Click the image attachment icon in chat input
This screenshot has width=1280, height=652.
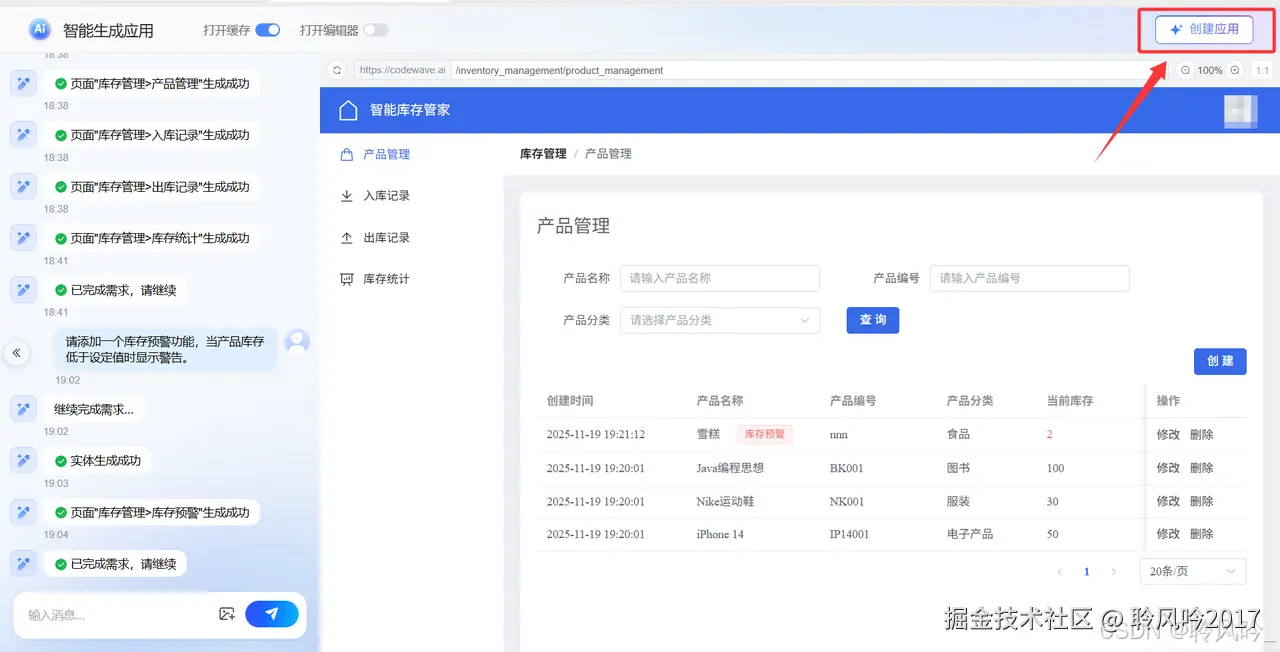pos(227,613)
